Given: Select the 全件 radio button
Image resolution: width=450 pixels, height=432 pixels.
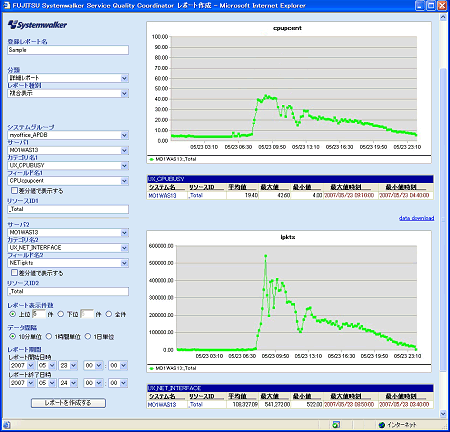Looking at the screenshot, I should 109,314.
